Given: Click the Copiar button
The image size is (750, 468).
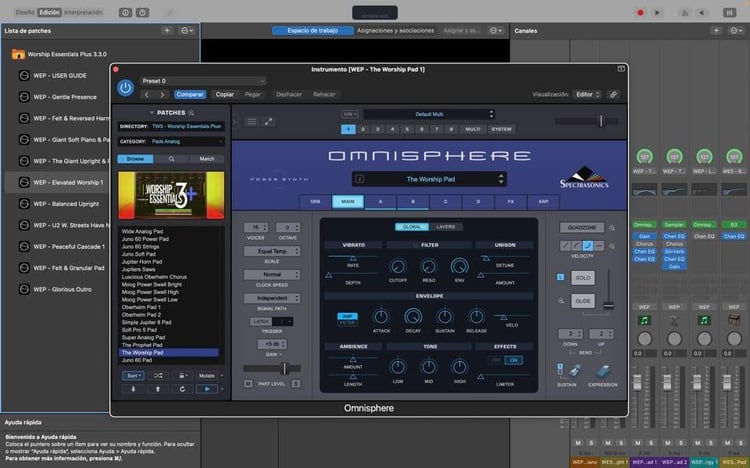Looking at the screenshot, I should 224,95.
